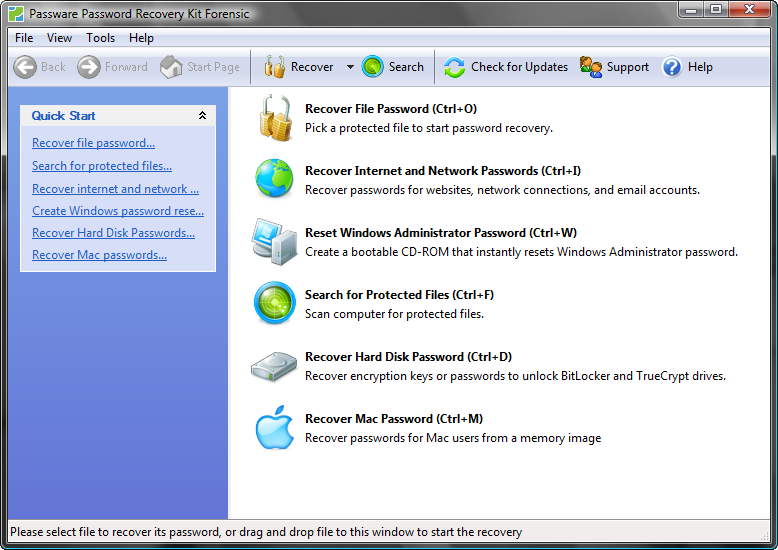This screenshot has height=550, width=778.
Task: Click 'Recover Hard Disk Passwords...' link
Action: 113,233
